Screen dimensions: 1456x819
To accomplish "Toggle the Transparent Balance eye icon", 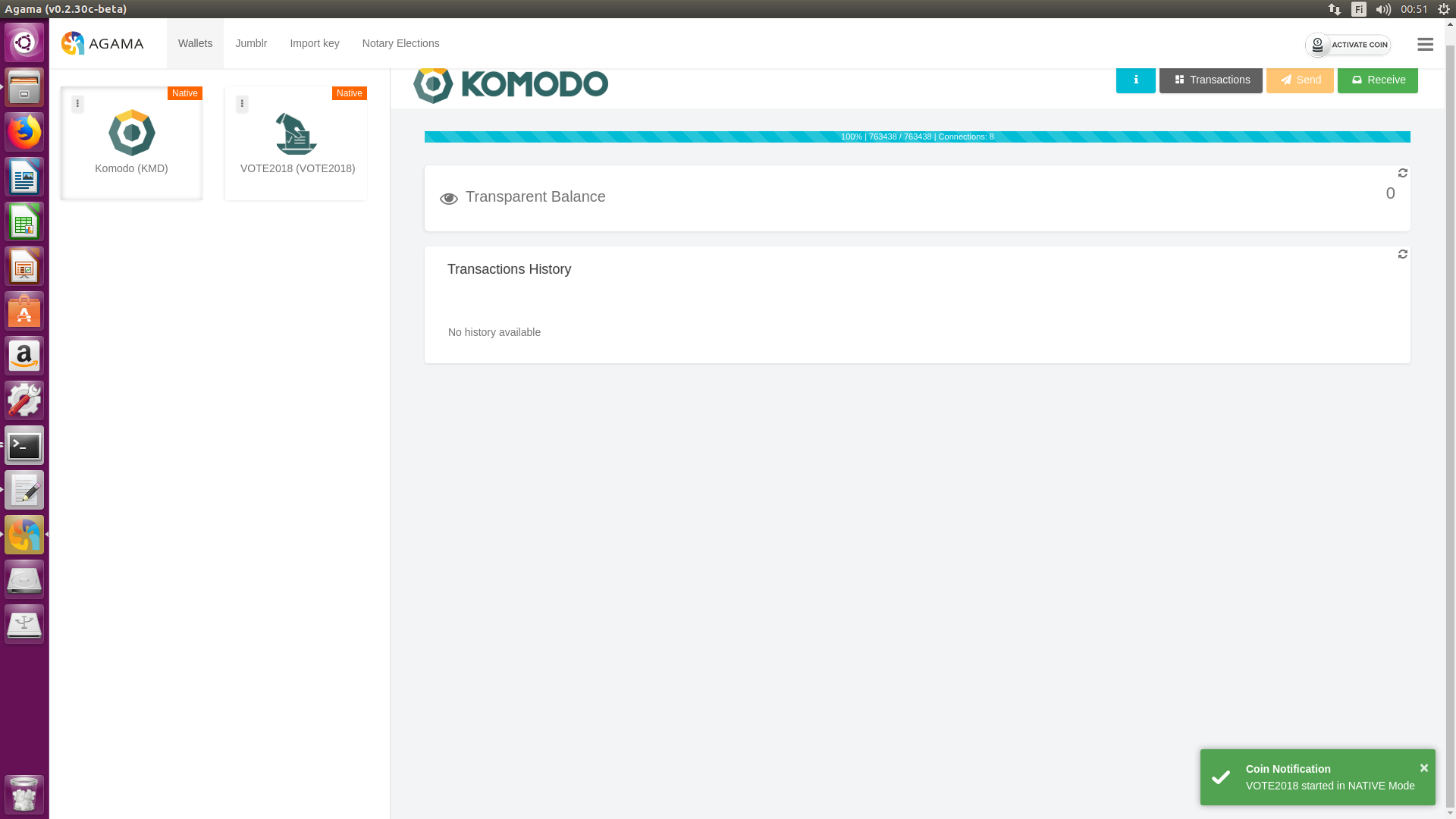I will click(448, 199).
